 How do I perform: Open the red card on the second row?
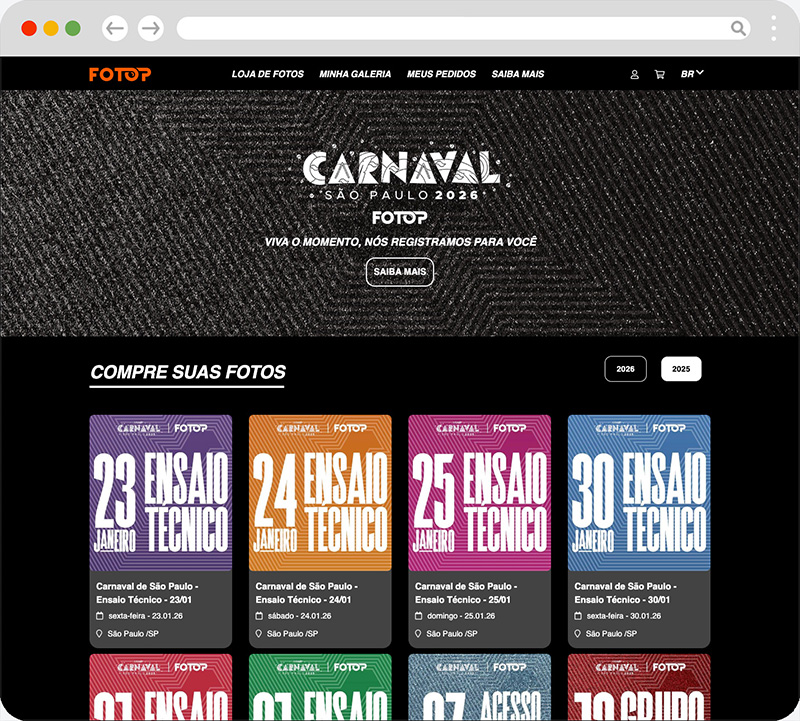(161, 687)
